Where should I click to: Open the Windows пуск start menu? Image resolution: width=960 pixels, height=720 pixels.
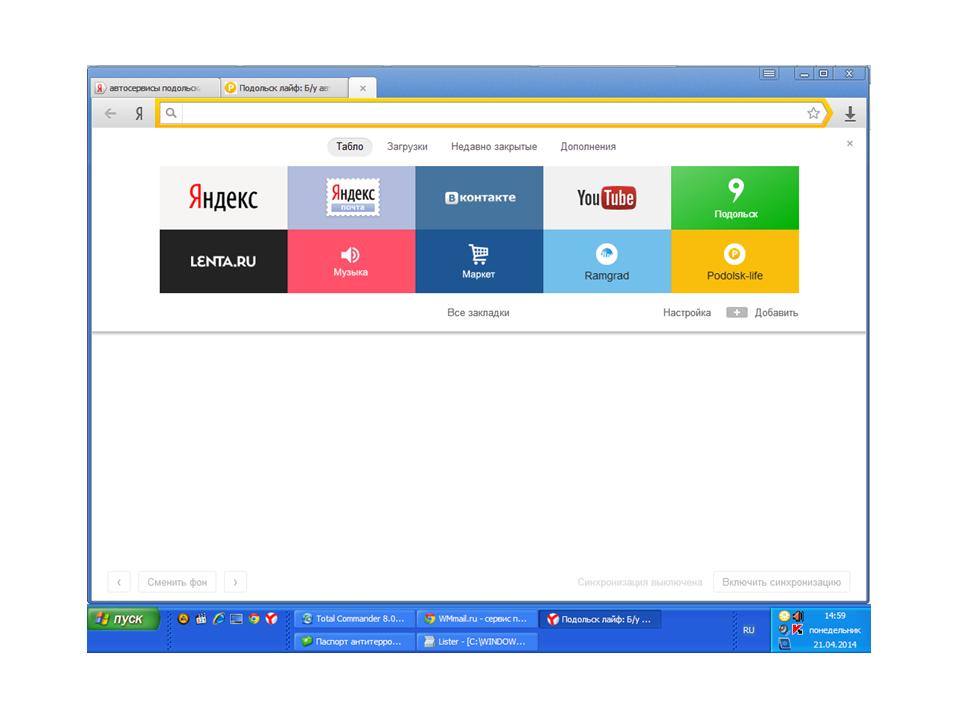[124, 619]
